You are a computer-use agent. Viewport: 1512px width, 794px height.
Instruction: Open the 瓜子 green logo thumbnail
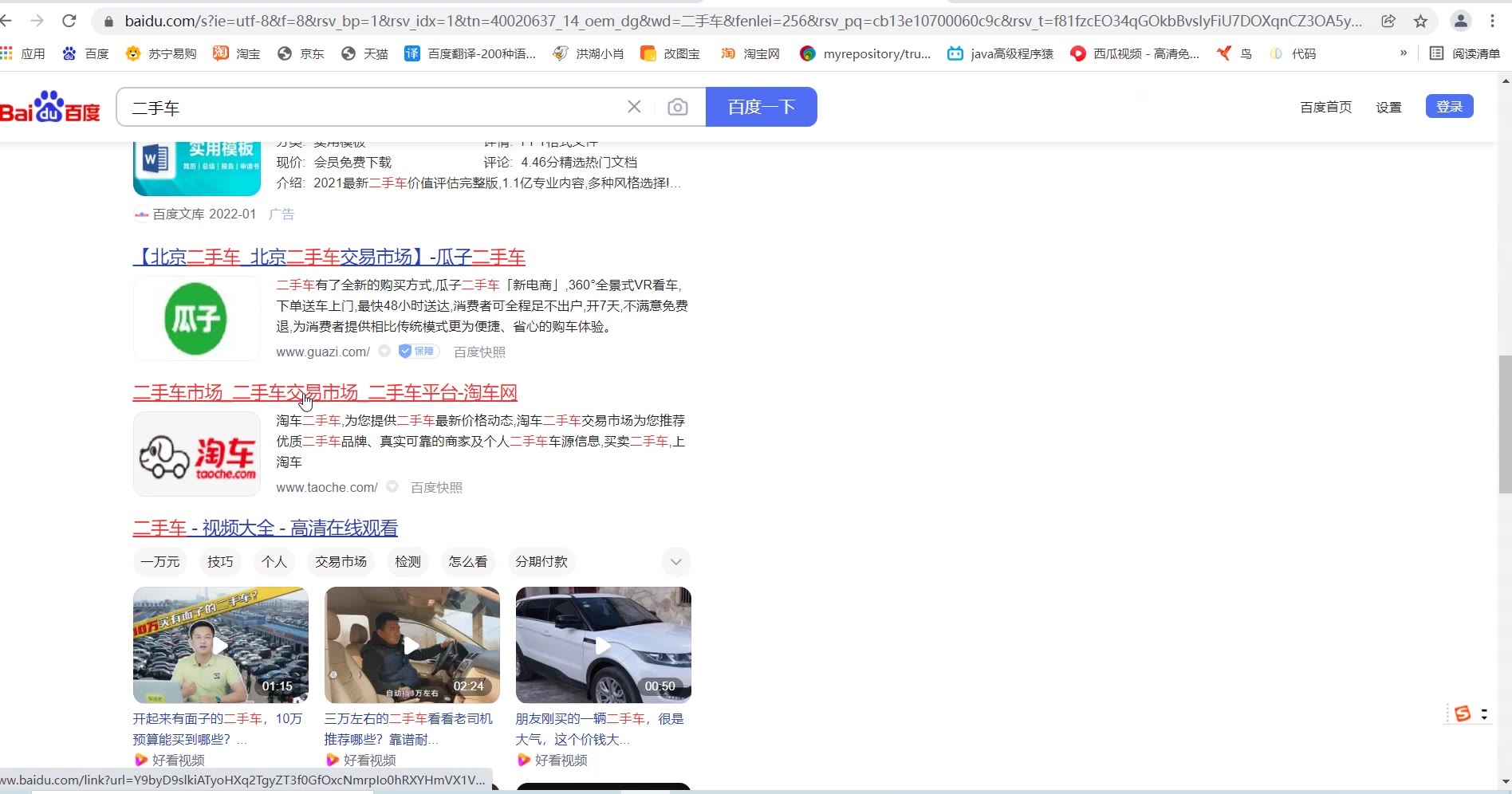pos(197,319)
